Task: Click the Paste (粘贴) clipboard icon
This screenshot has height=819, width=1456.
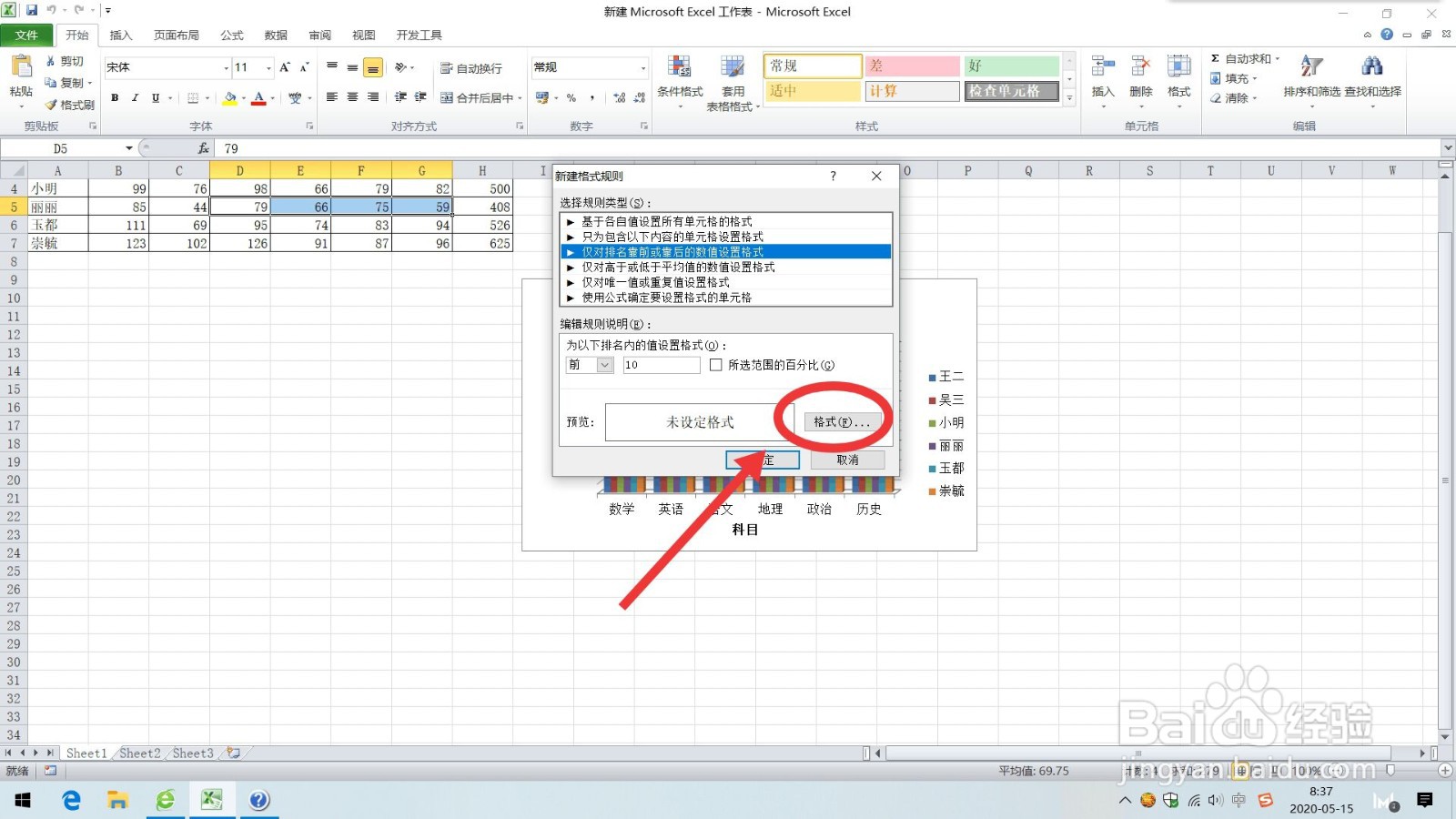Action: pyautogui.click(x=20, y=67)
